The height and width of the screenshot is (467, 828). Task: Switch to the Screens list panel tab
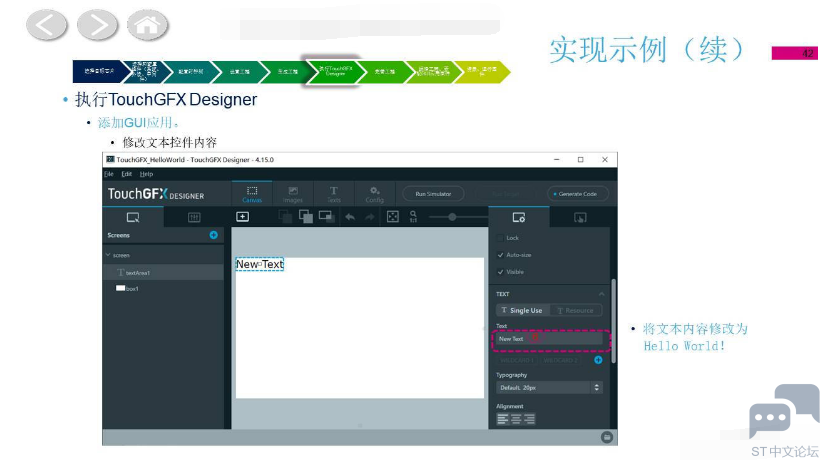[x=133, y=217]
